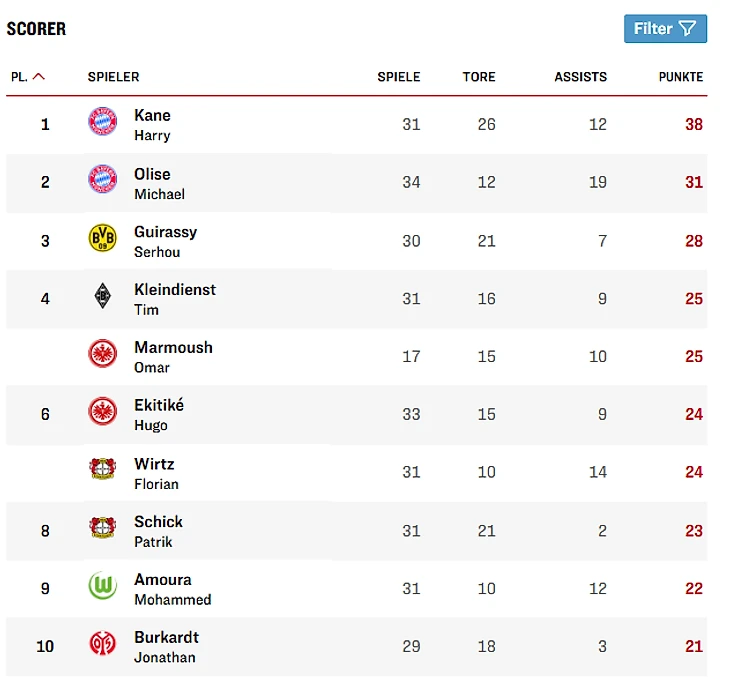Open the Filter button

[665, 28]
